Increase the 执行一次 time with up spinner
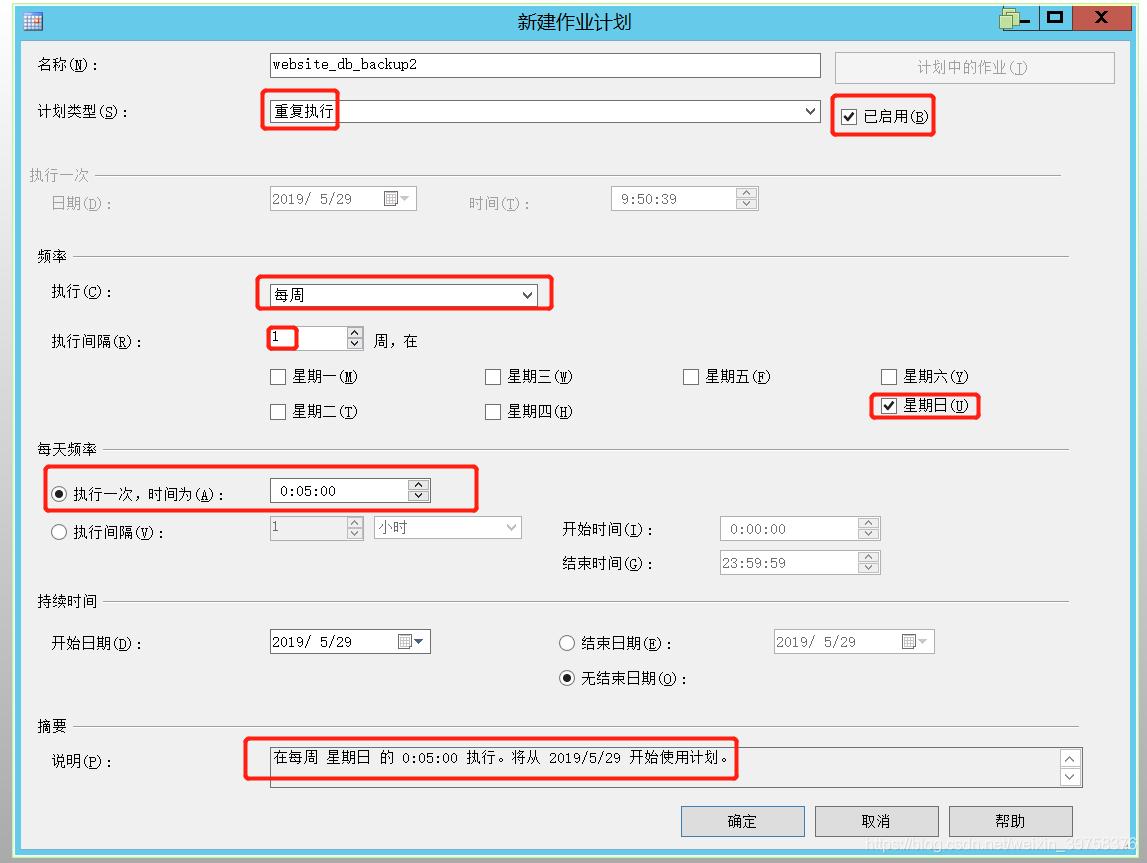1147x863 pixels. [x=420, y=485]
